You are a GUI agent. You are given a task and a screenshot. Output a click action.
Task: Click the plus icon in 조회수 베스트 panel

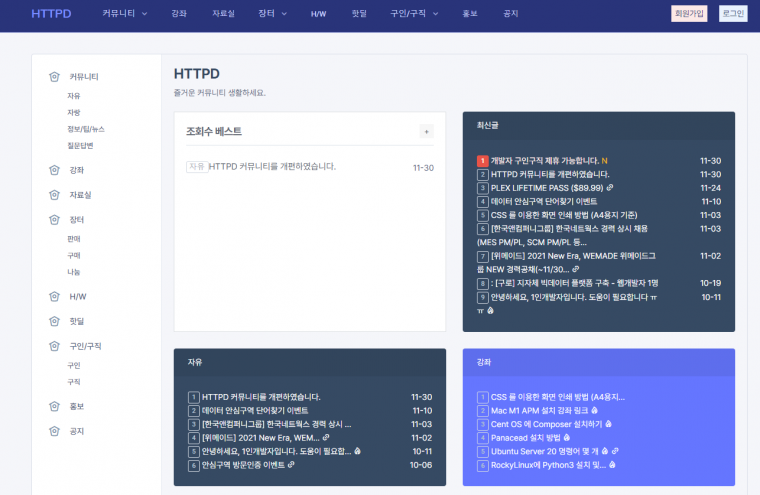click(426, 131)
